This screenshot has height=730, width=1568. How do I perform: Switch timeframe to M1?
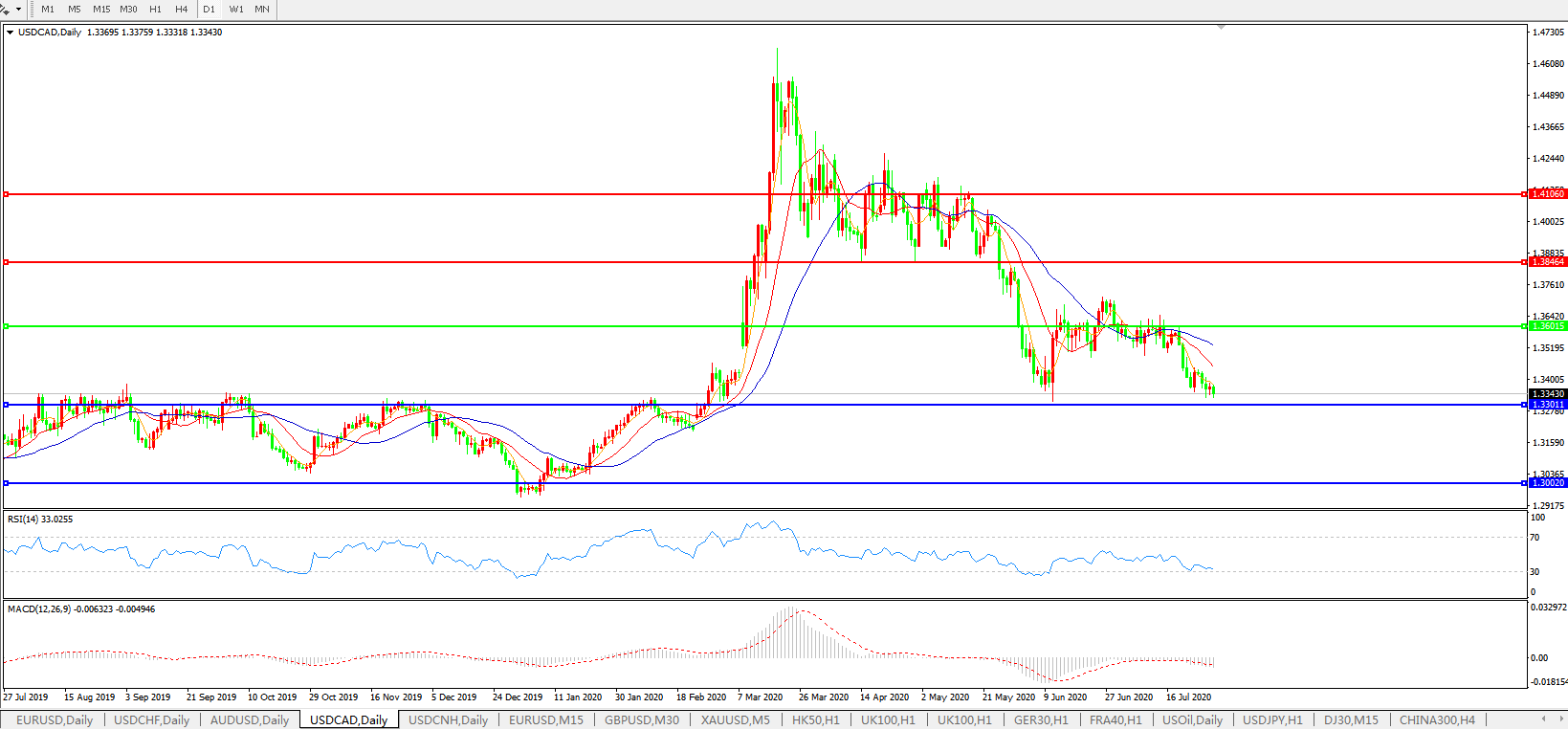[x=48, y=9]
